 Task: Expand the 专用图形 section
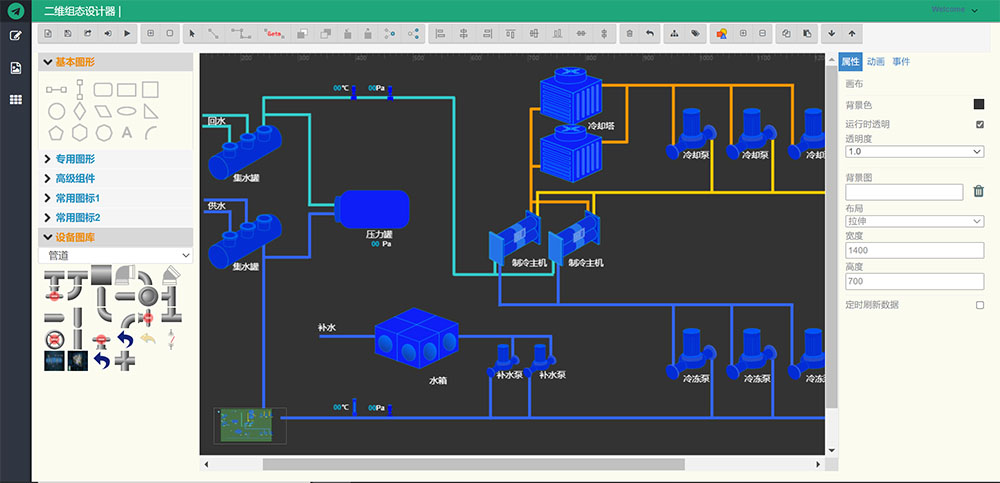coord(115,159)
